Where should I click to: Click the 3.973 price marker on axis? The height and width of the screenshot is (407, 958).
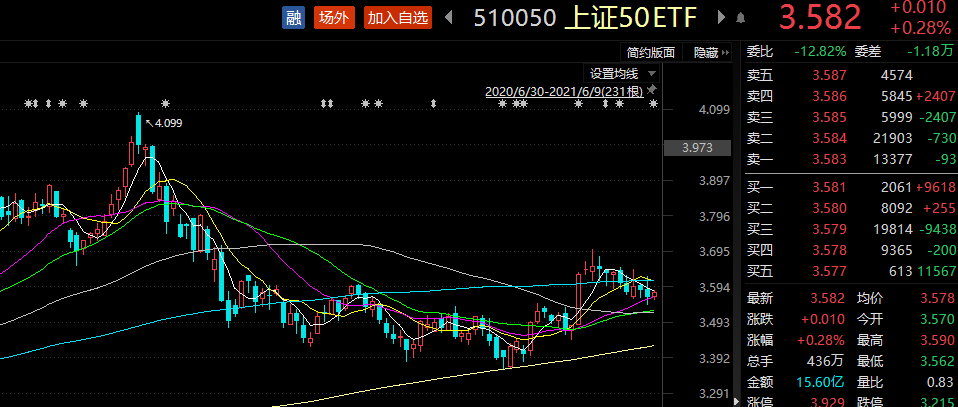695,148
